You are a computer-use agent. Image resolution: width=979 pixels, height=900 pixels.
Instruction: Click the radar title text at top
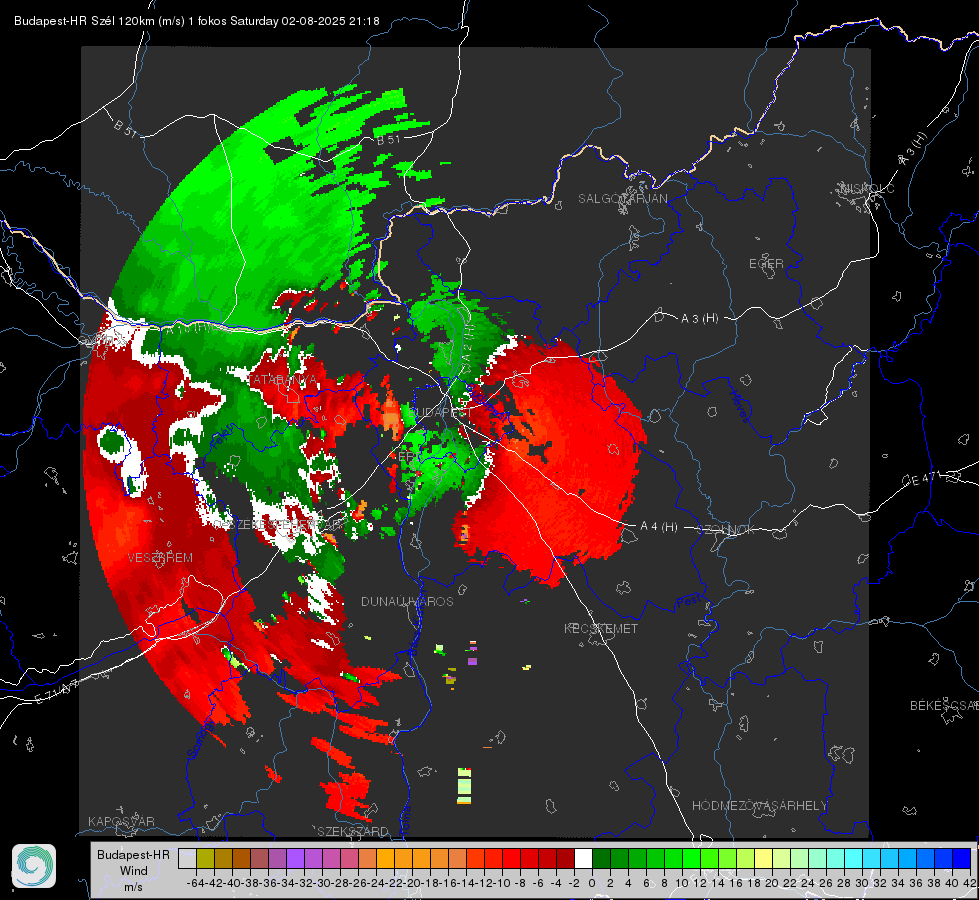click(x=197, y=21)
